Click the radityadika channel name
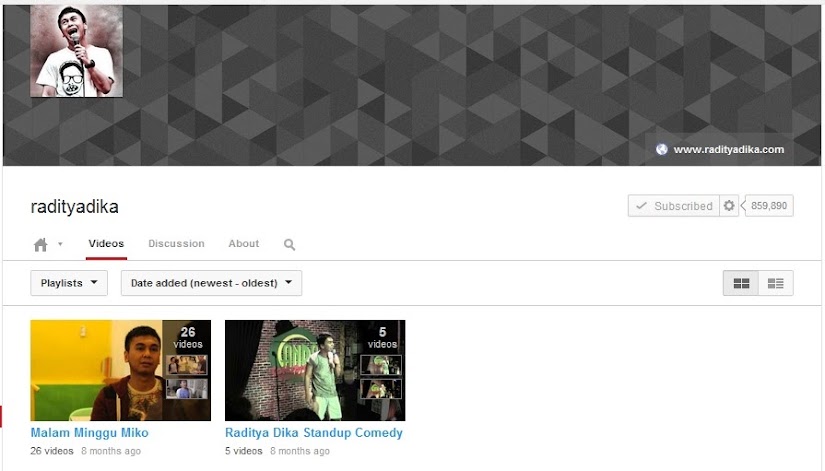Image resolution: width=825 pixels, height=471 pixels. point(75,207)
